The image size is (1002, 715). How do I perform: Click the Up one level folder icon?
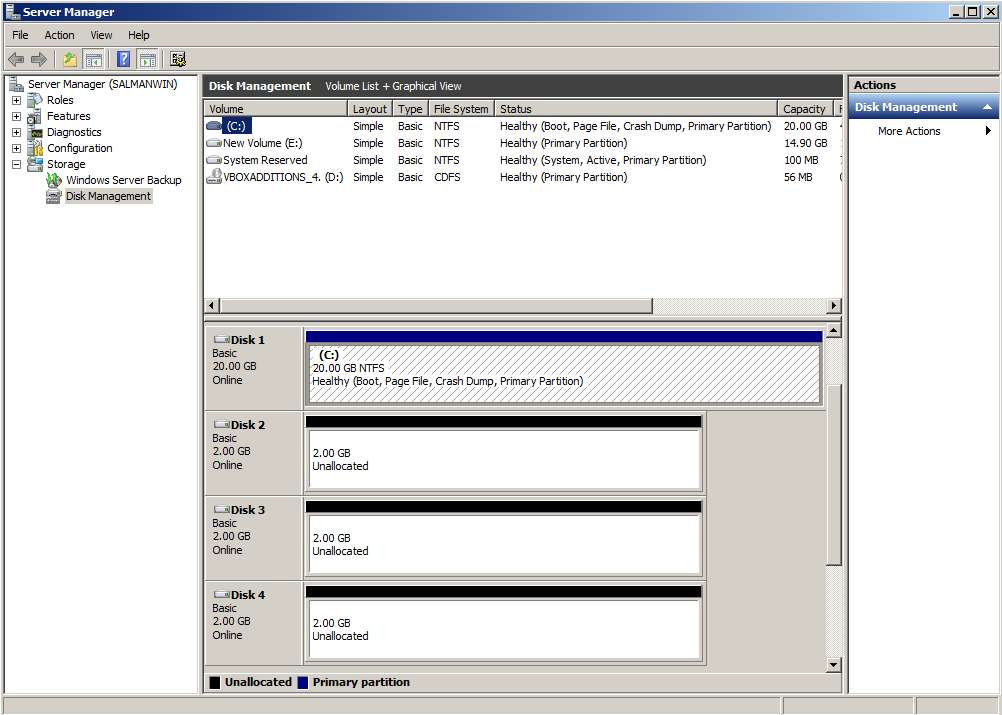click(70, 60)
